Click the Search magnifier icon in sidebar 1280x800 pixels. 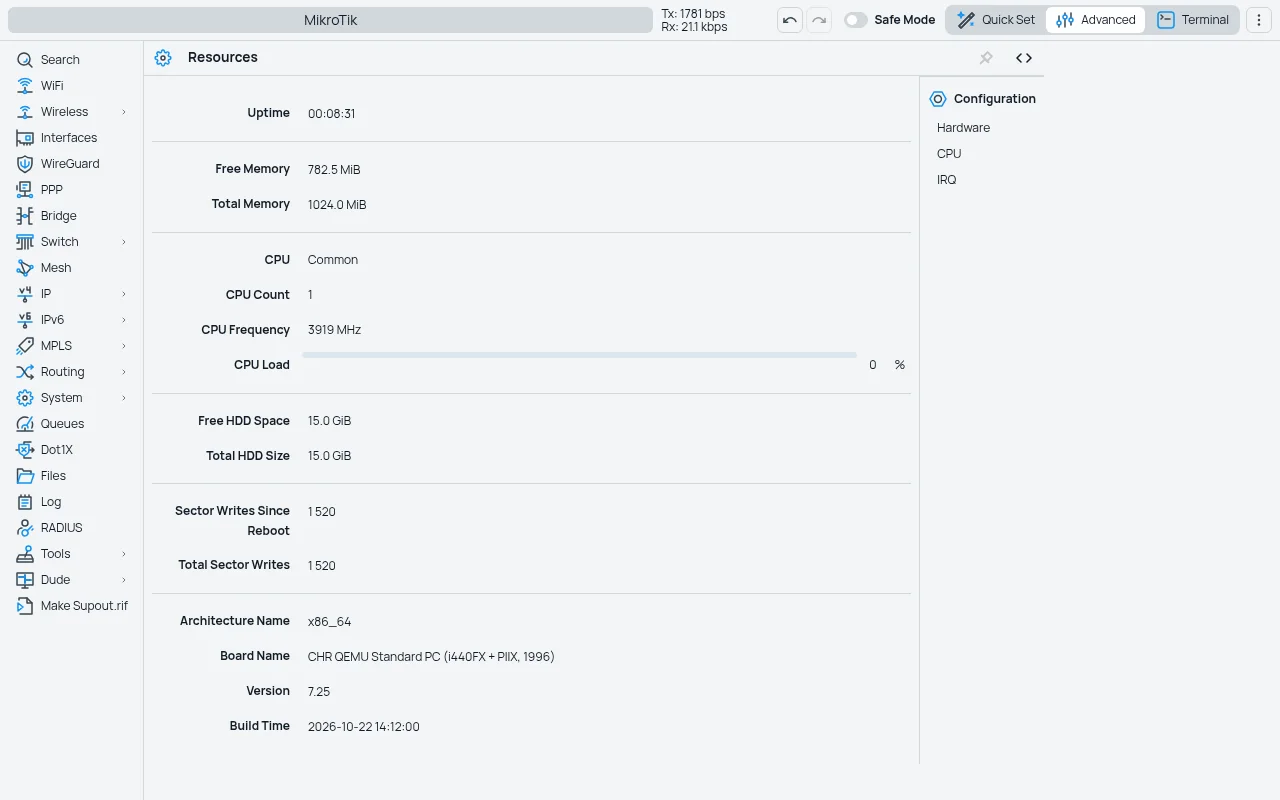point(25,60)
